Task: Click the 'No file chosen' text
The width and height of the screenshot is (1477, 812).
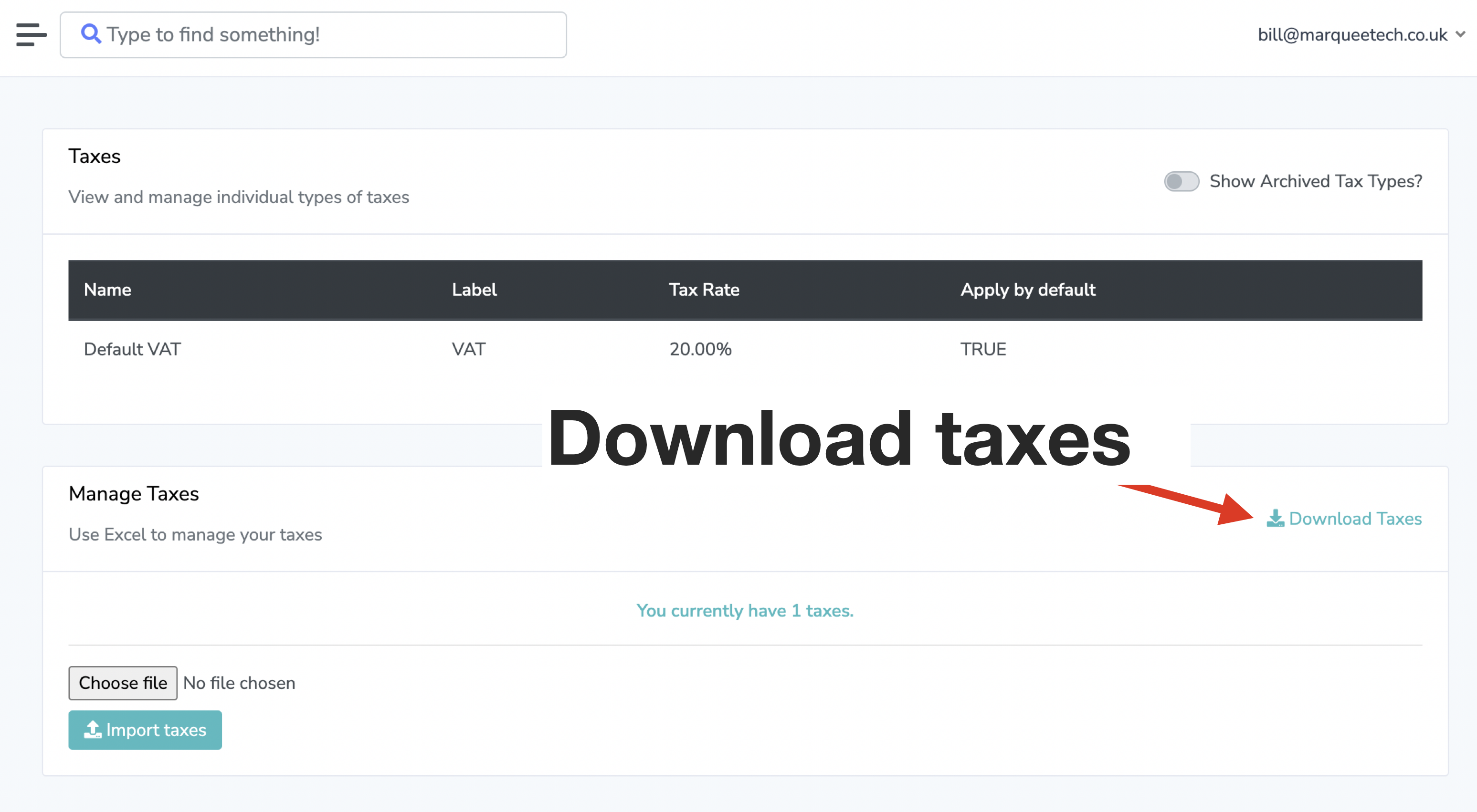Action: coord(239,683)
